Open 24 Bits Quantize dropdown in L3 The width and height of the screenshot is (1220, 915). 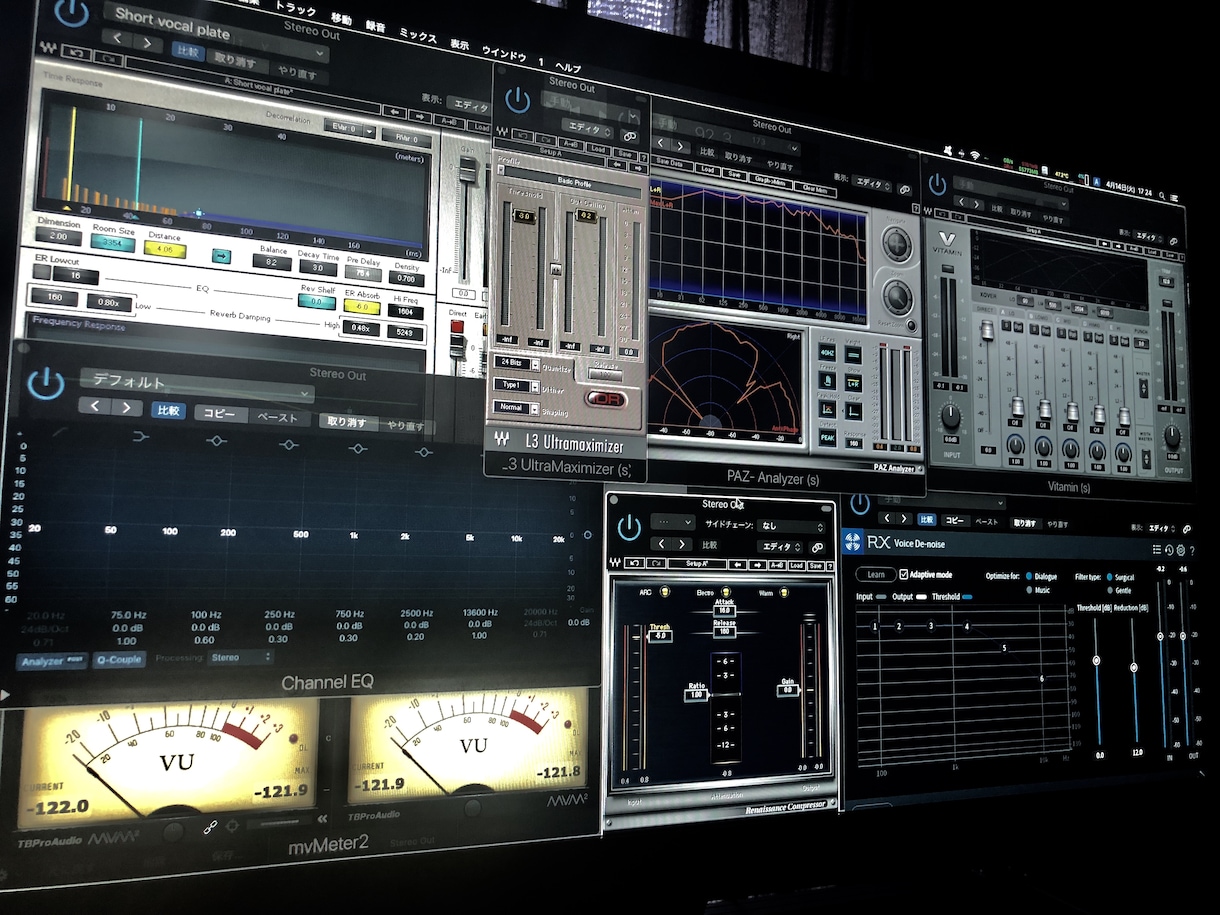click(x=518, y=362)
